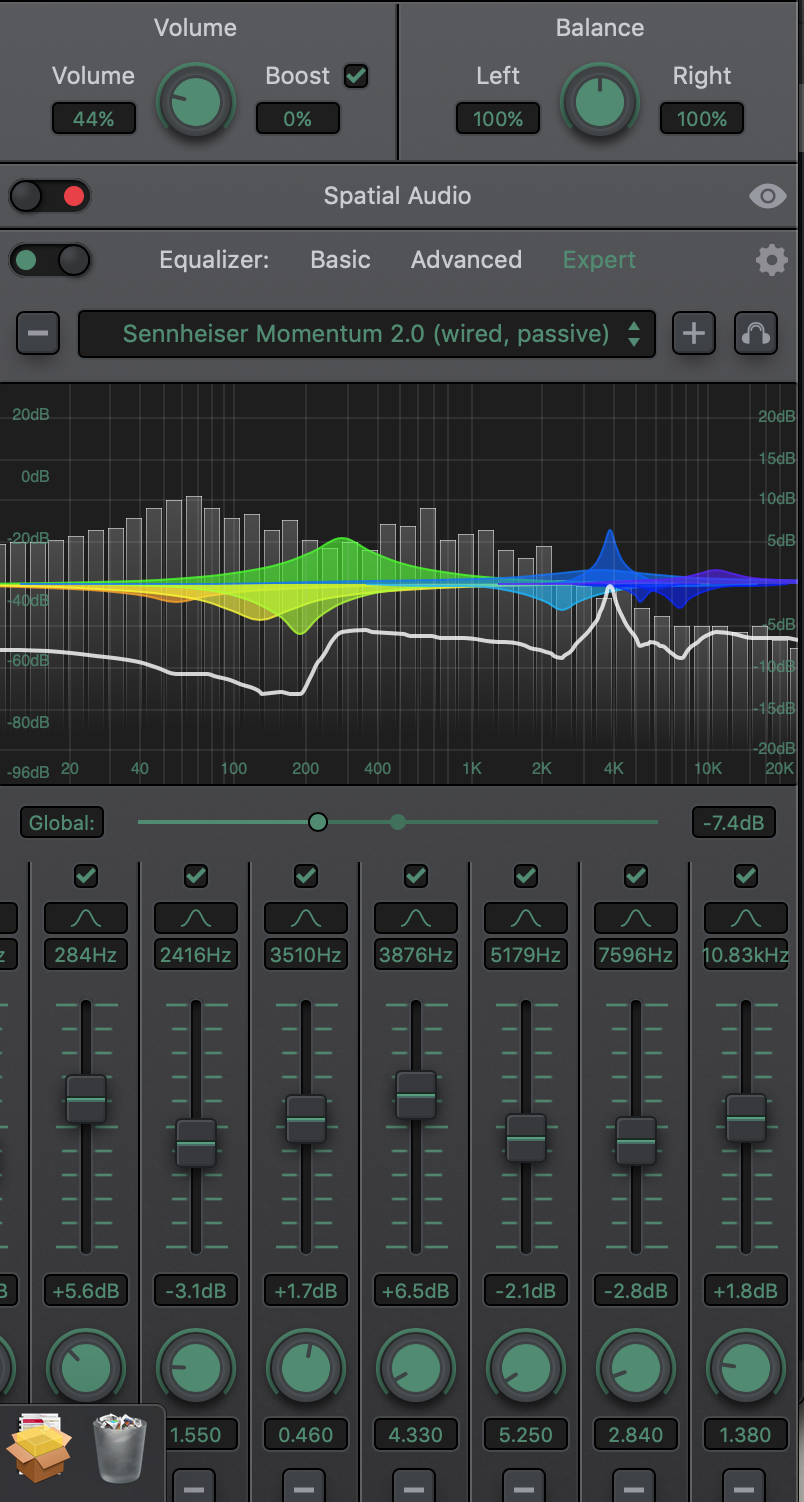Open the Sennheiser Momentum preset dropdown

pos(366,333)
